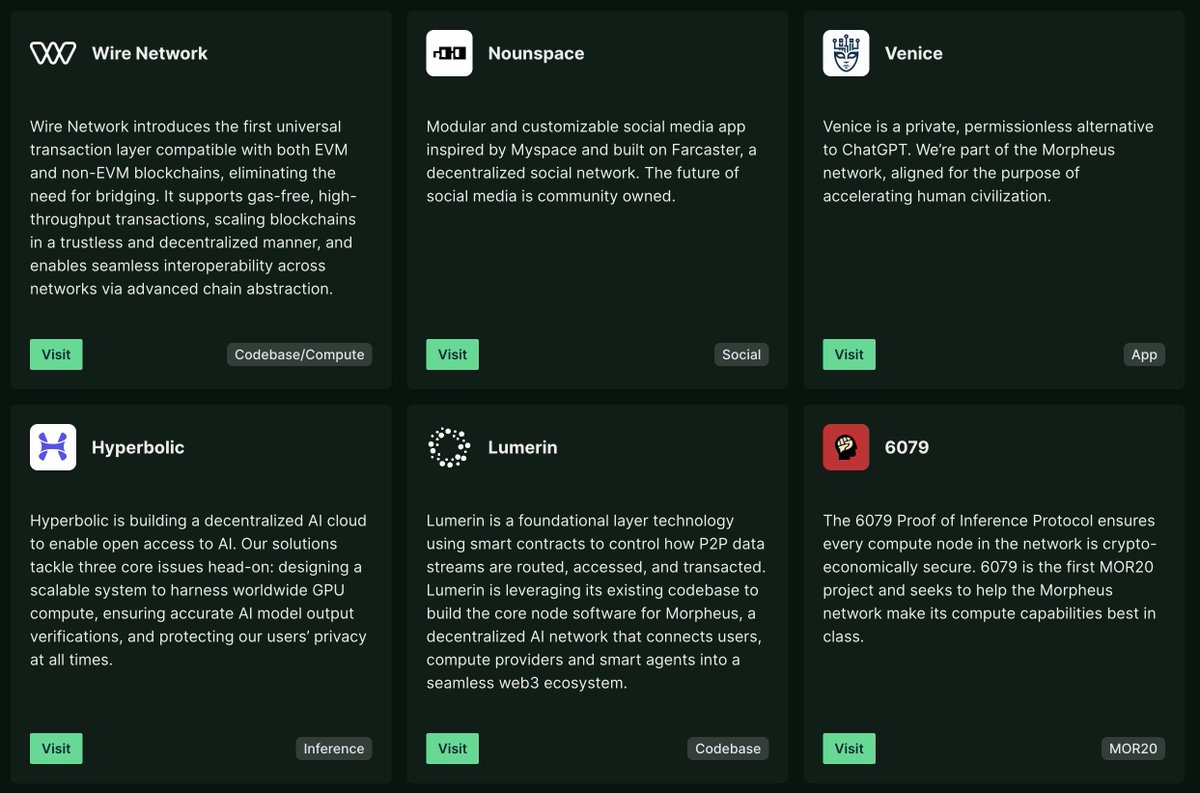The height and width of the screenshot is (793, 1200).
Task: Click Visit on the 6079 card
Action: pos(849,748)
